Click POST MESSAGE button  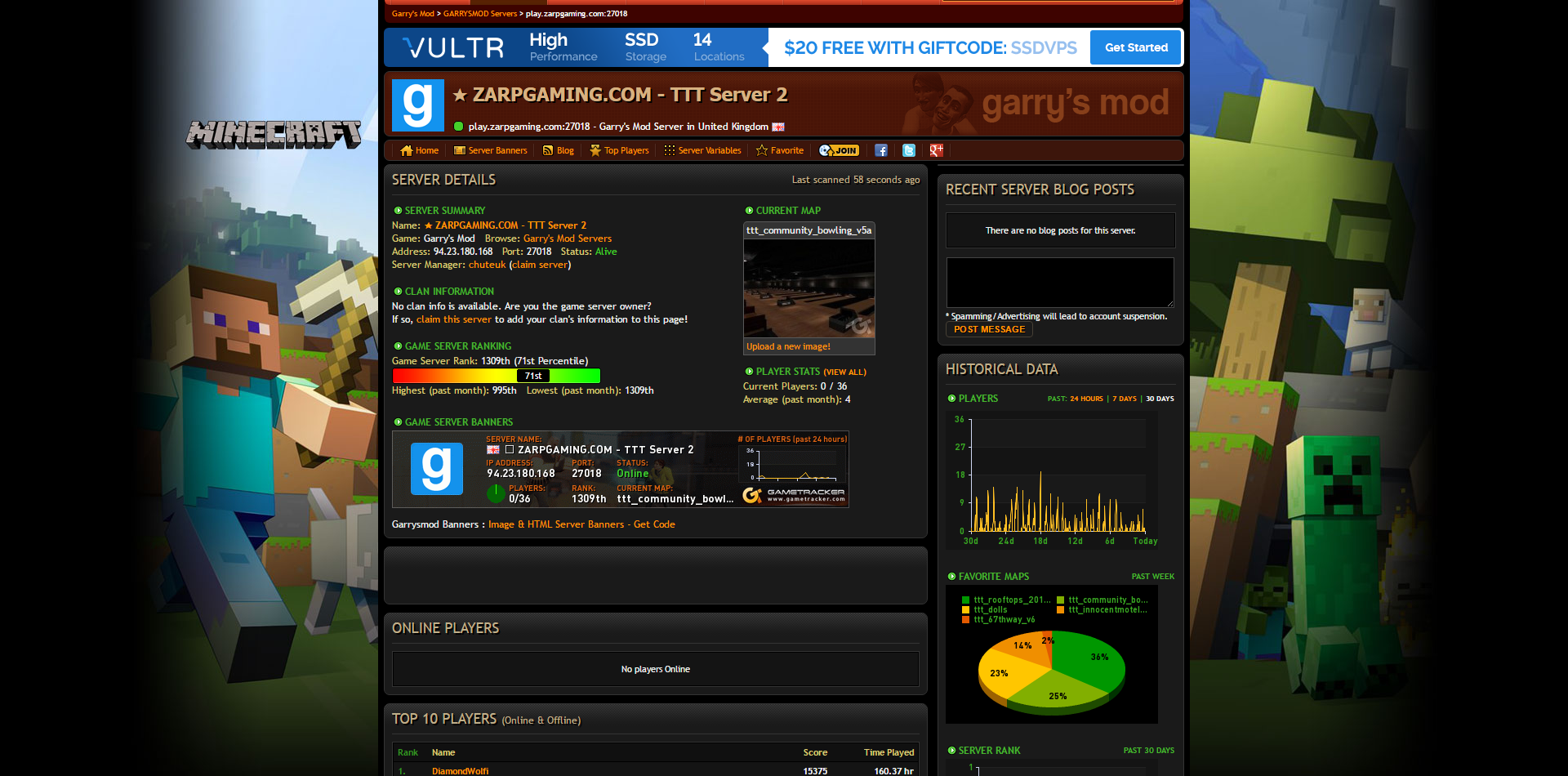click(989, 329)
